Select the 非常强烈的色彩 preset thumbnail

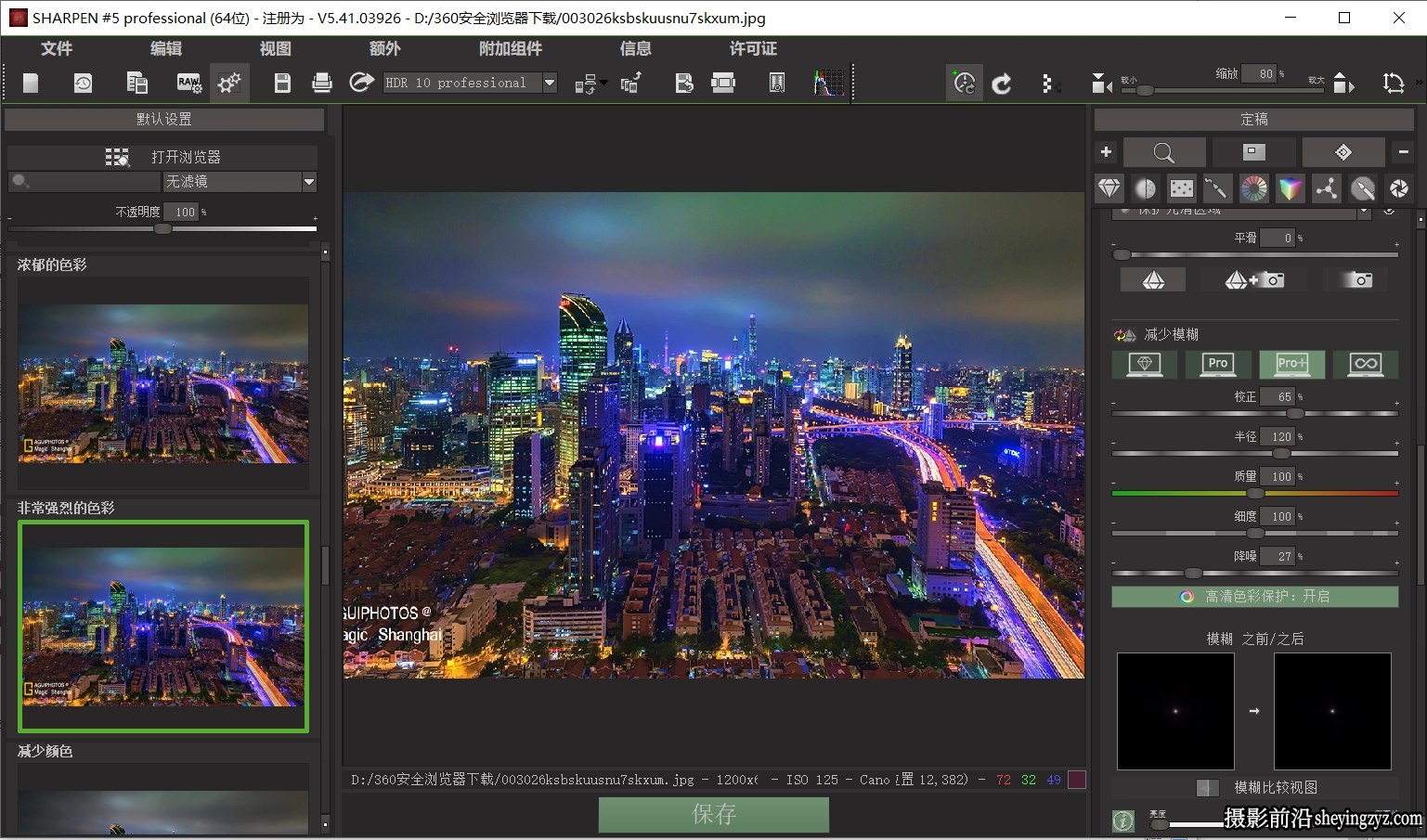pyautogui.click(x=163, y=627)
